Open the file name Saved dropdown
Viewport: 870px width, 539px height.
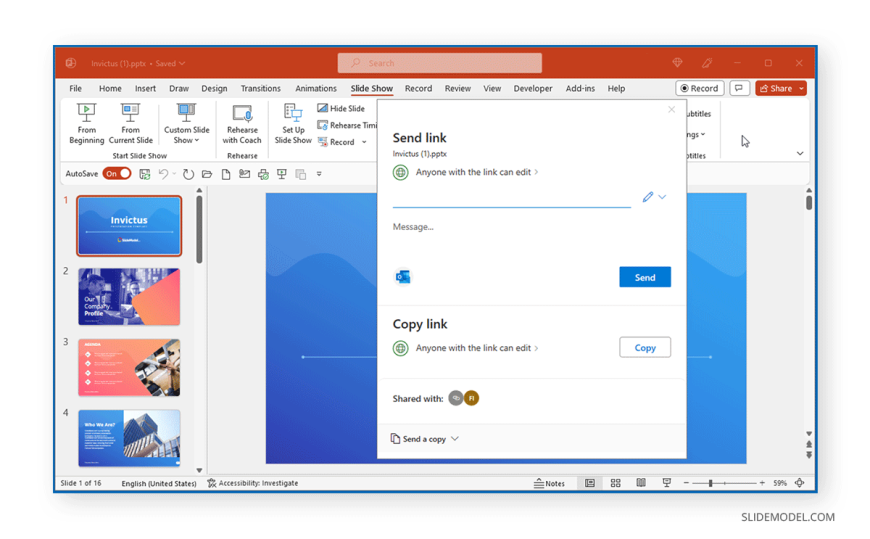click(x=170, y=63)
